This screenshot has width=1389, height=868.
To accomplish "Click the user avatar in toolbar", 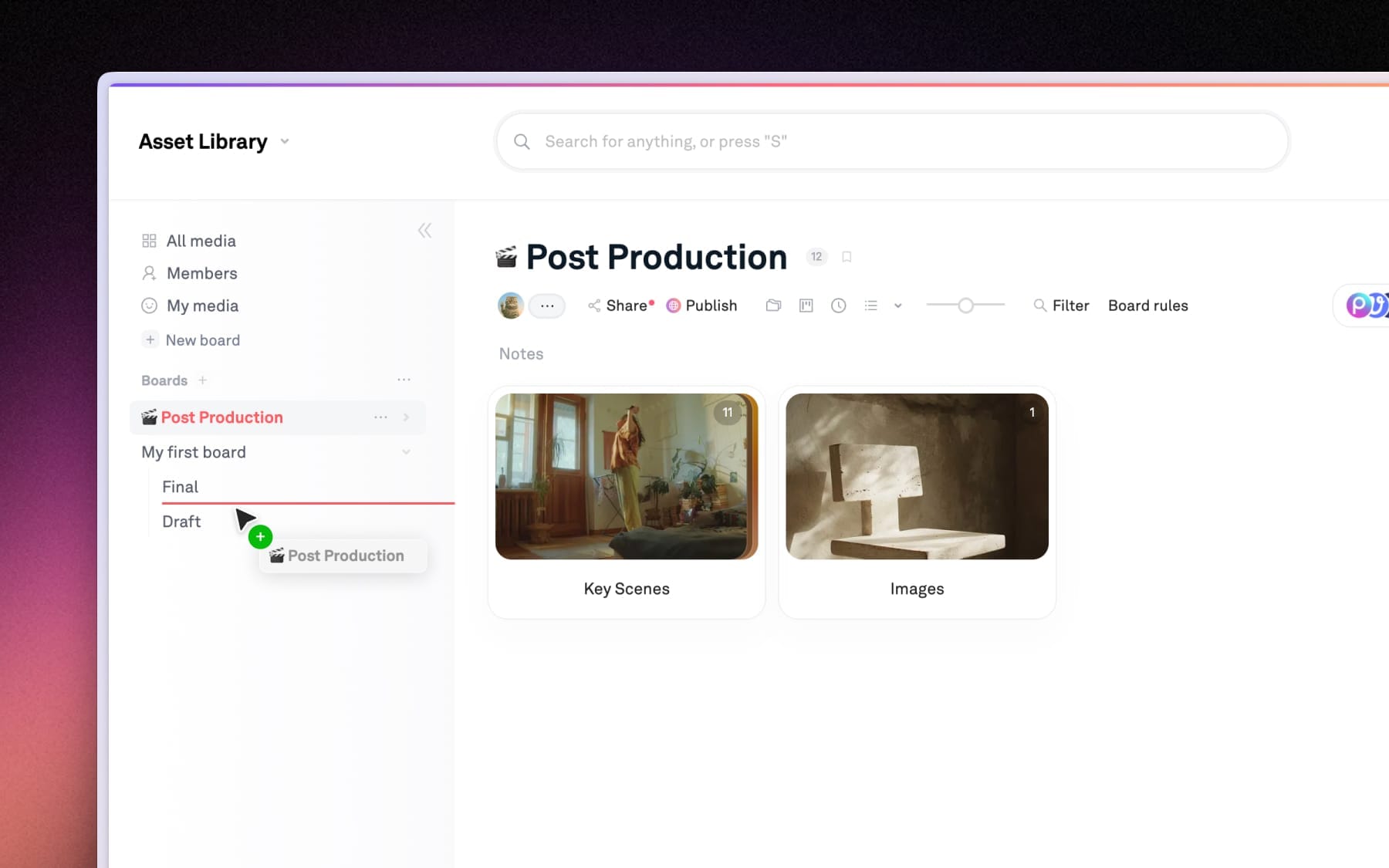I will 510,306.
